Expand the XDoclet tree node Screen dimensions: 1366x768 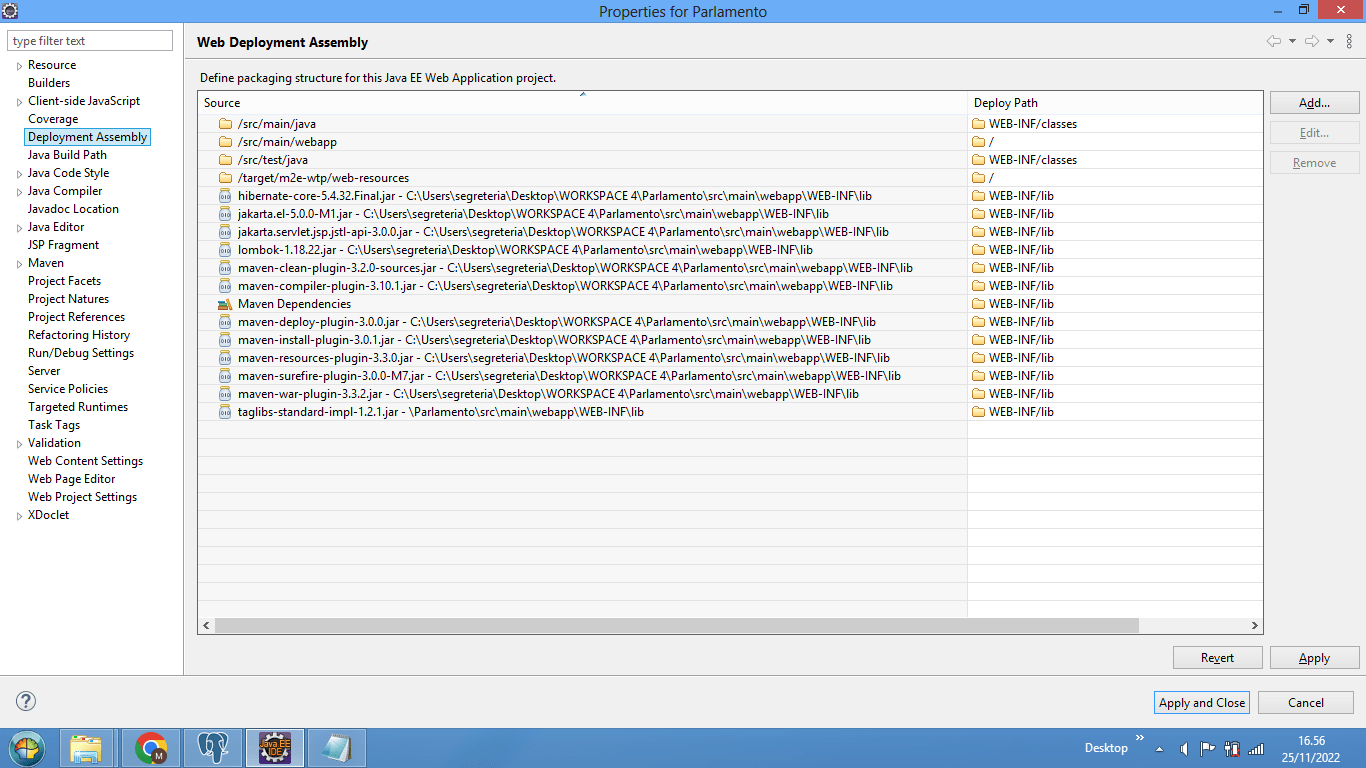(19, 516)
